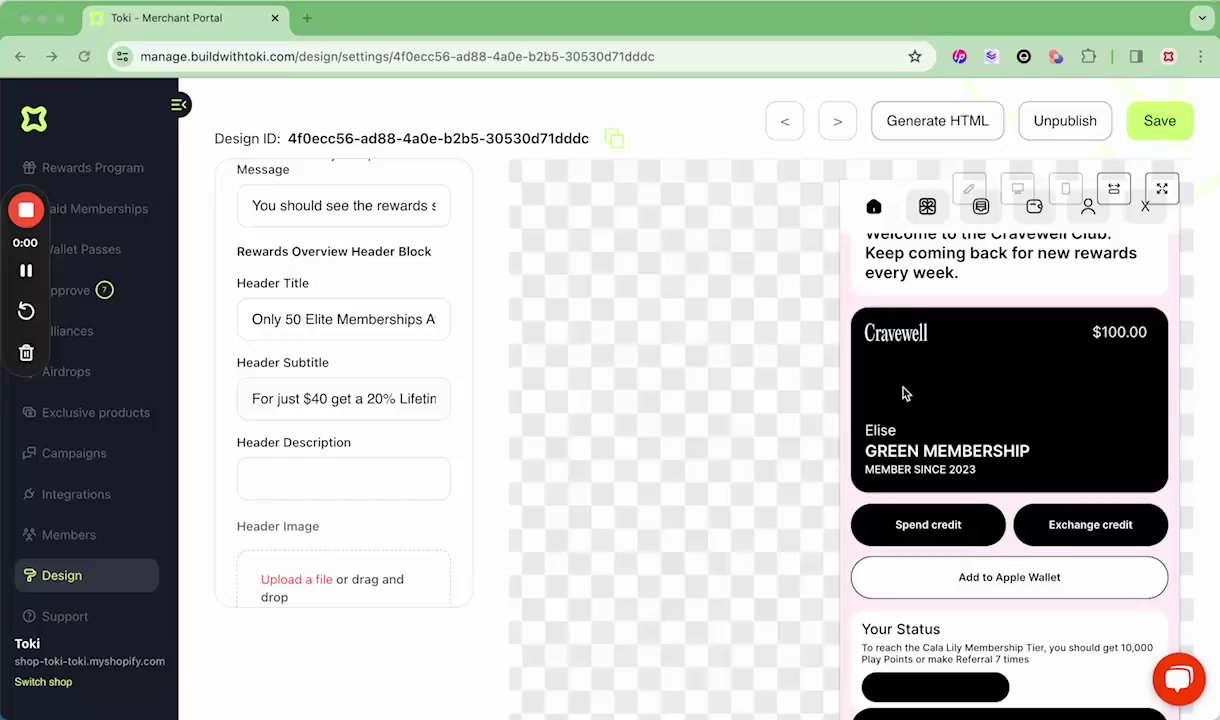Go to the previous design with the < button
This screenshot has height=720, width=1220.
785,121
